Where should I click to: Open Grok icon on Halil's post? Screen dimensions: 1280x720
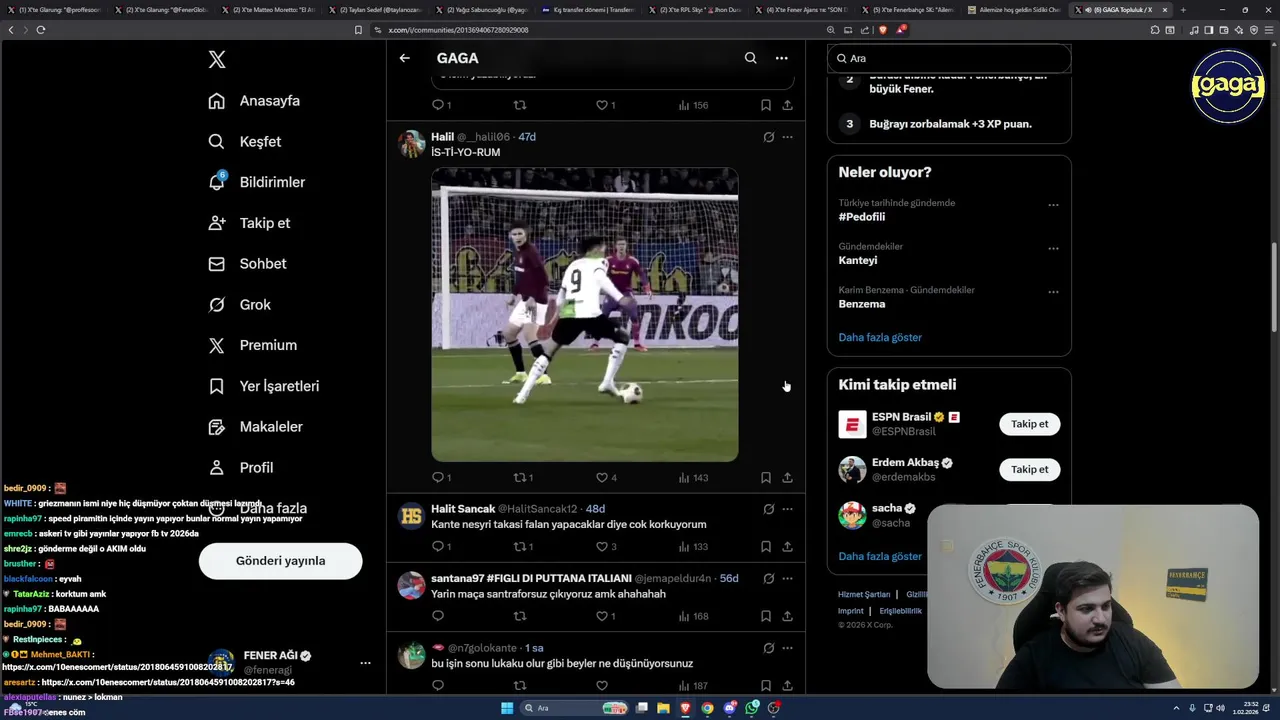point(768,137)
